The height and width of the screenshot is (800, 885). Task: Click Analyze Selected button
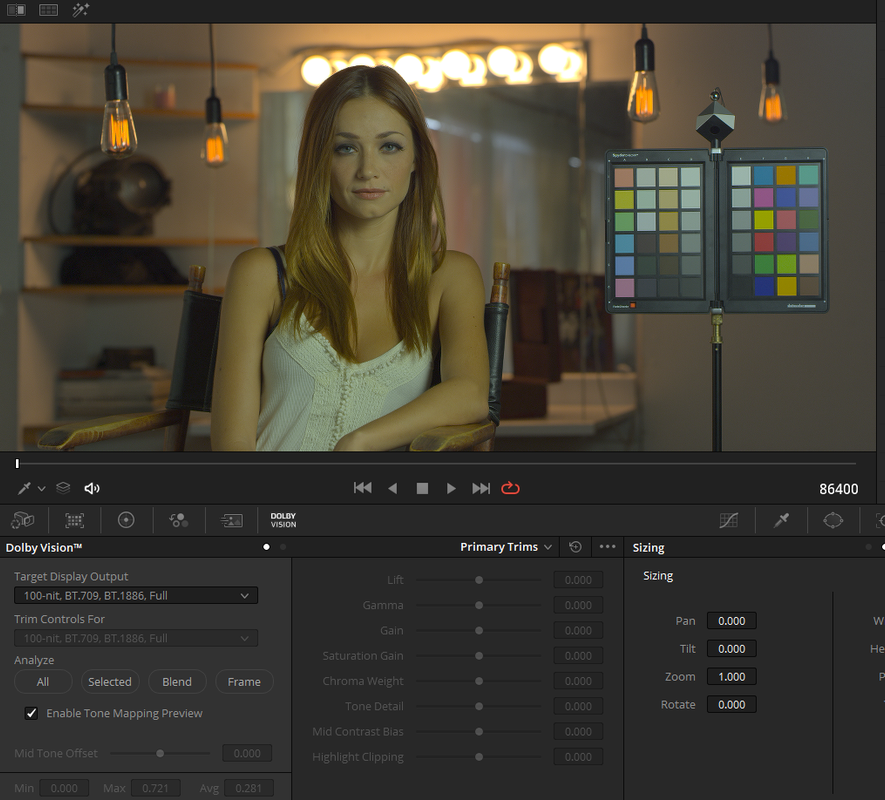click(109, 682)
